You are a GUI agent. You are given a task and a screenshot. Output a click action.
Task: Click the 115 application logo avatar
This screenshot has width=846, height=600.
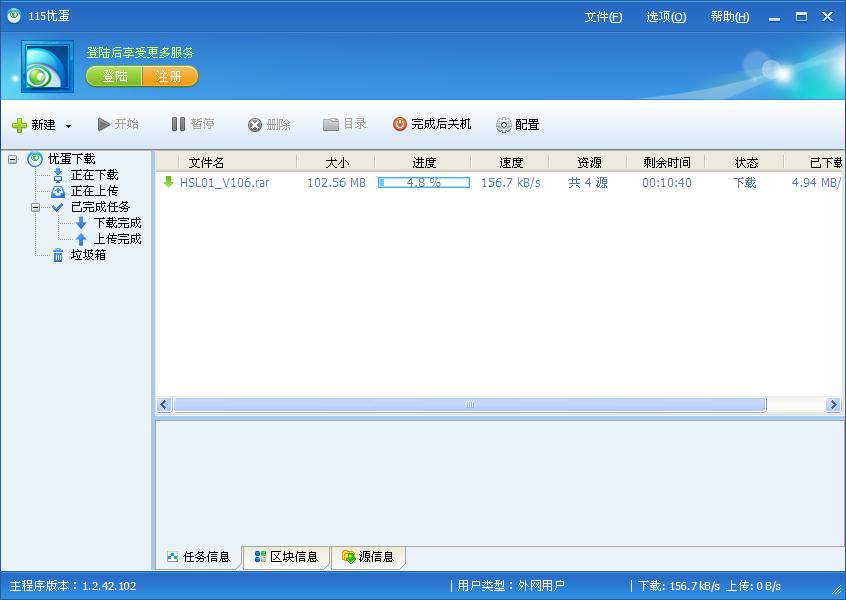[41, 68]
